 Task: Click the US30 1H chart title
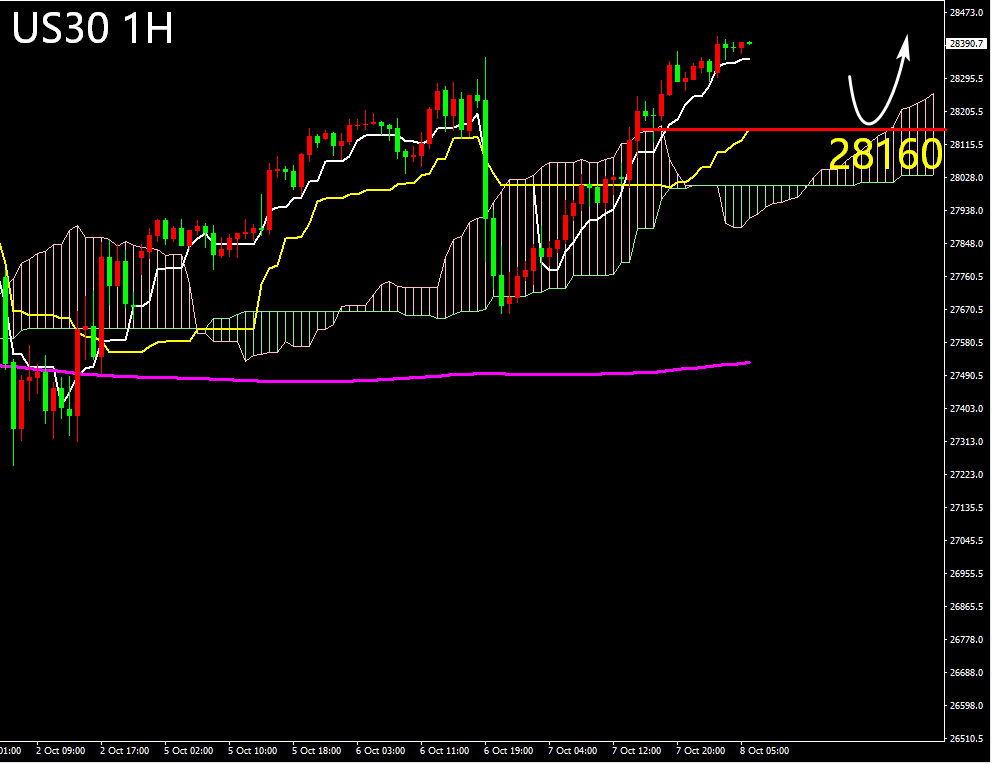click(x=93, y=29)
